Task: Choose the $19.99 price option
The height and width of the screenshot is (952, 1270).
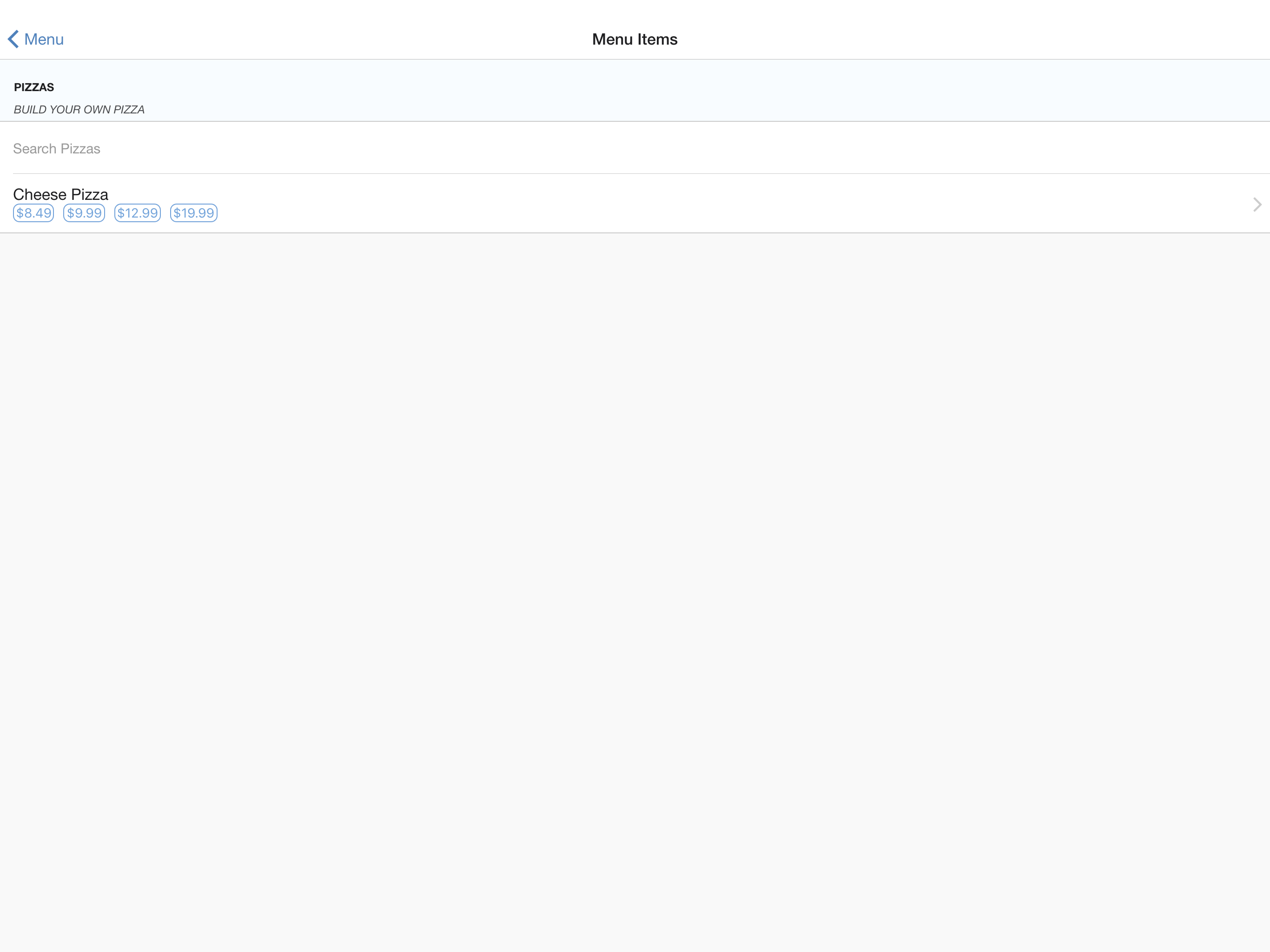Action: [193, 213]
